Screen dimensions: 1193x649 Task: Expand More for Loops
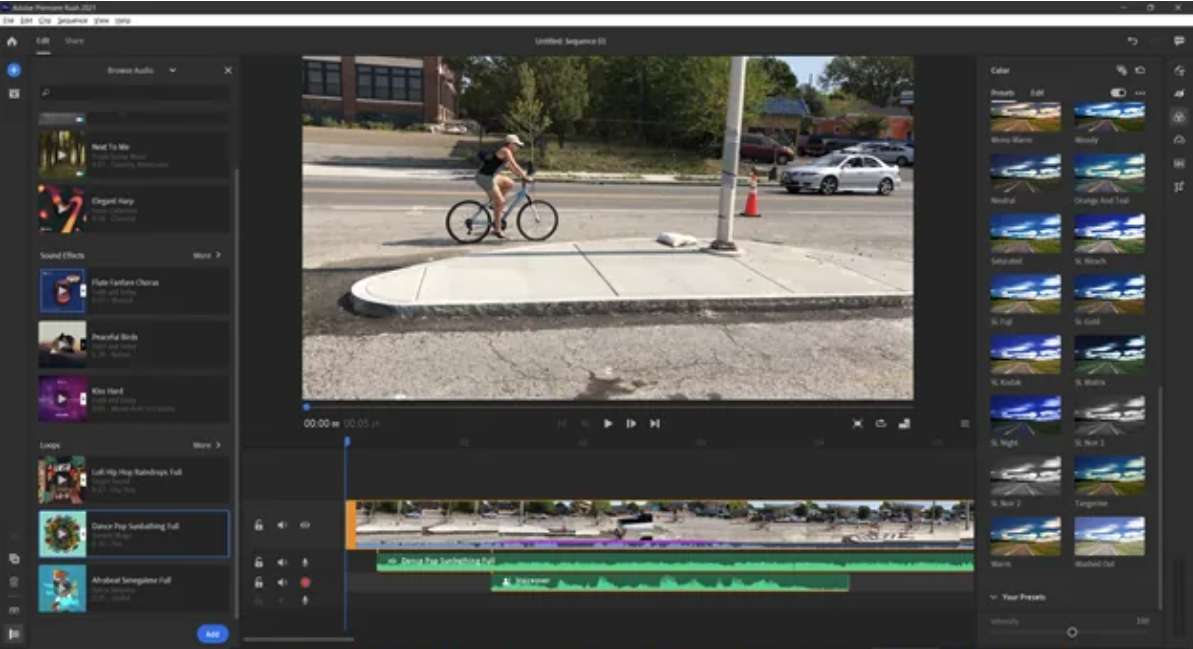pos(206,445)
